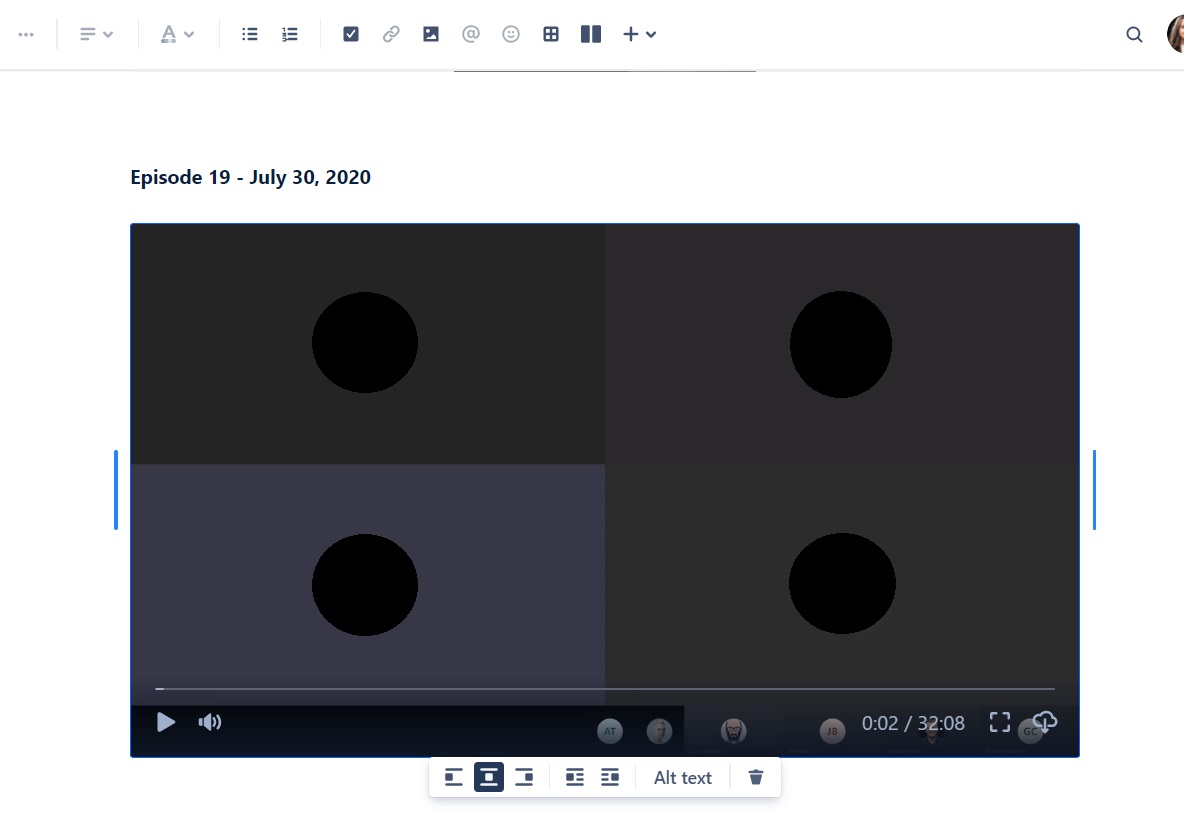Open the insert plus dropdown
Image resolution: width=1184 pixels, height=836 pixels.
pyautogui.click(x=639, y=34)
